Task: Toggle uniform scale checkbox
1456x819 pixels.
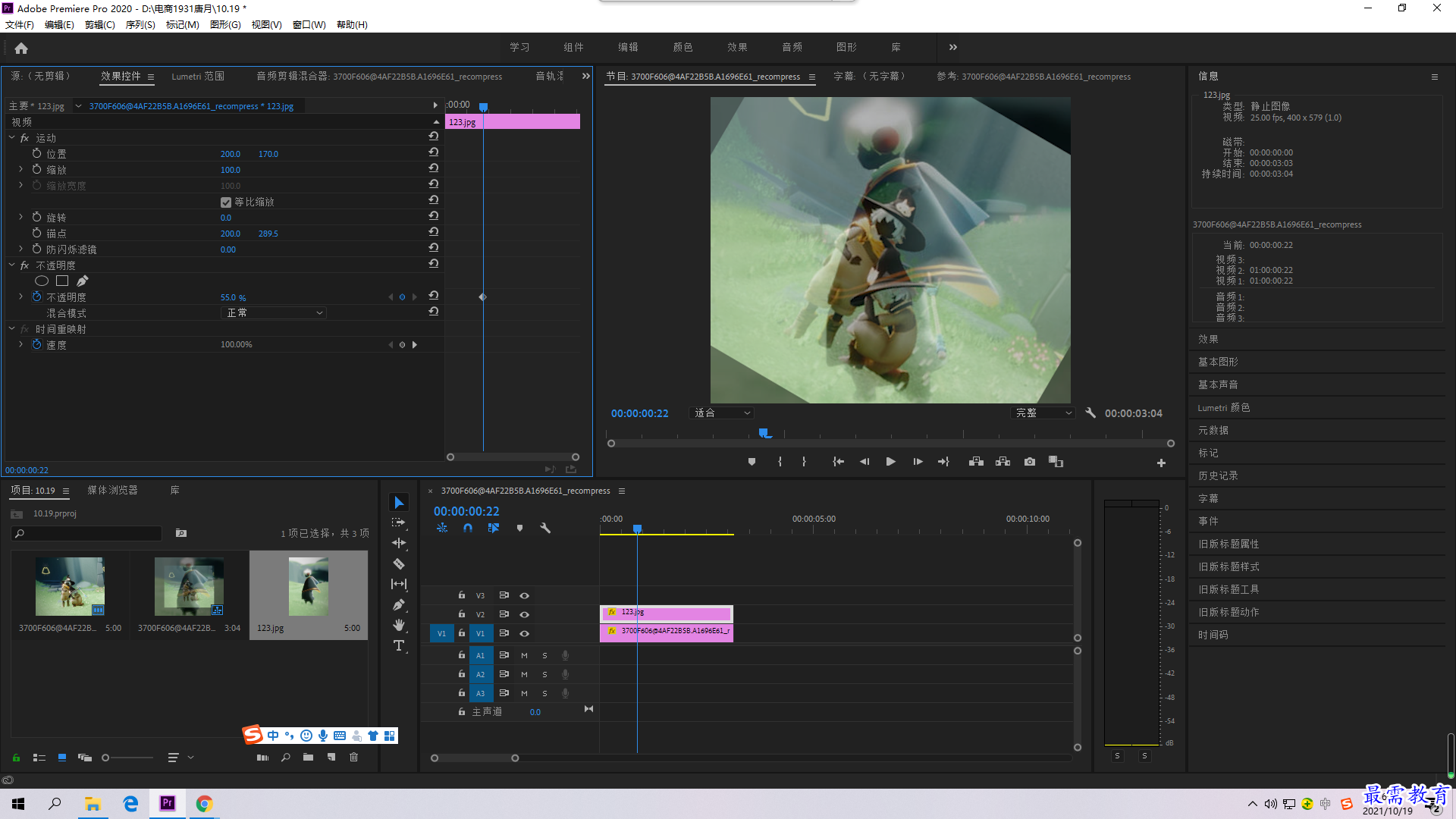Action: pos(226,202)
